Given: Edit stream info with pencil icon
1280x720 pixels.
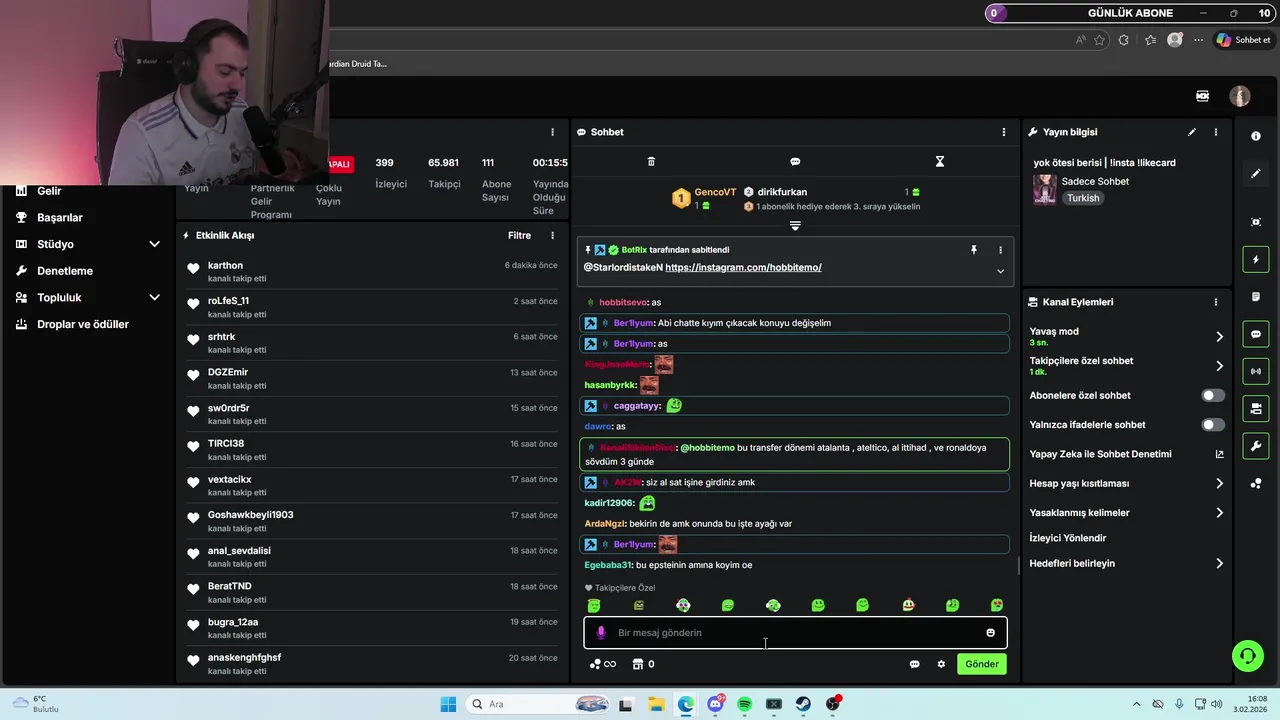Looking at the screenshot, I should (1192, 132).
